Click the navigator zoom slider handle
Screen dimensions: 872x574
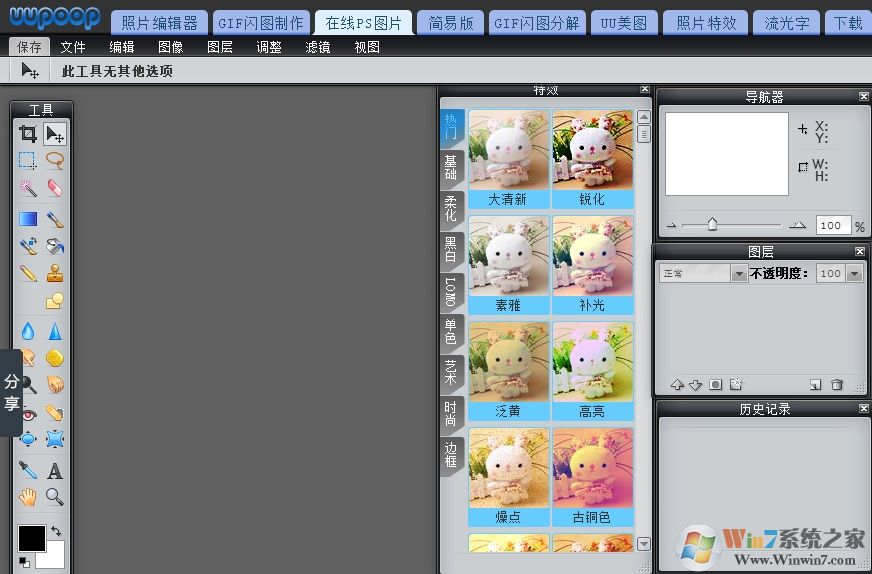click(712, 224)
